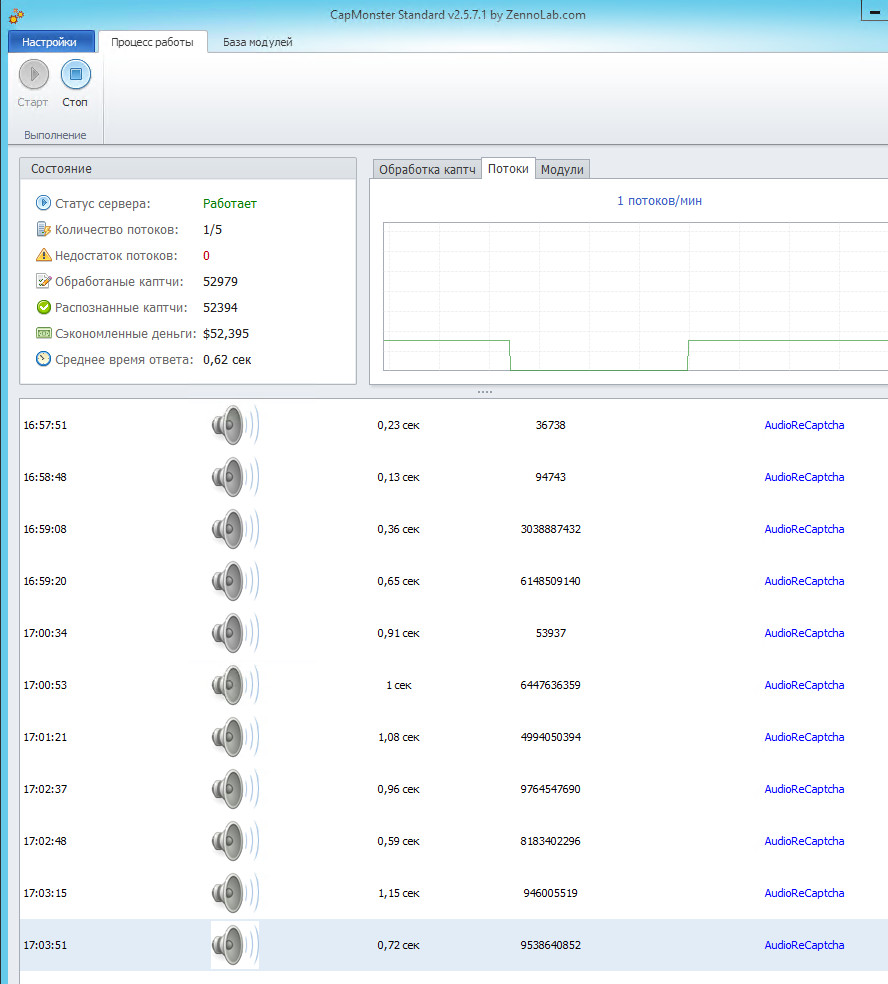The image size is (888, 984).
Task: Play audio captcha from 16:58:48 row
Action: tap(235, 477)
